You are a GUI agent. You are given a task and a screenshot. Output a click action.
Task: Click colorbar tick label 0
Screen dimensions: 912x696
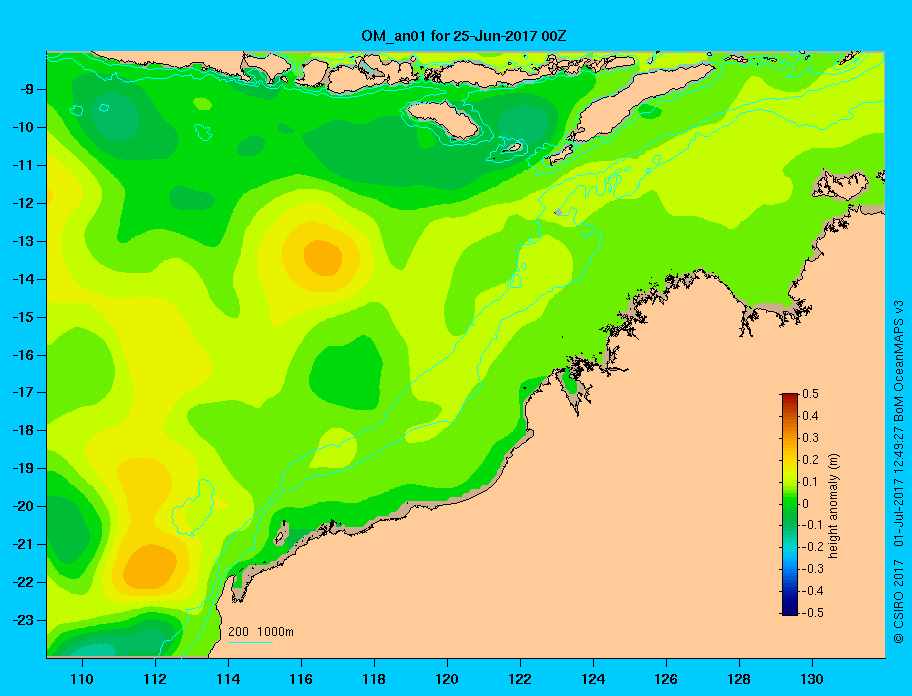coord(806,504)
